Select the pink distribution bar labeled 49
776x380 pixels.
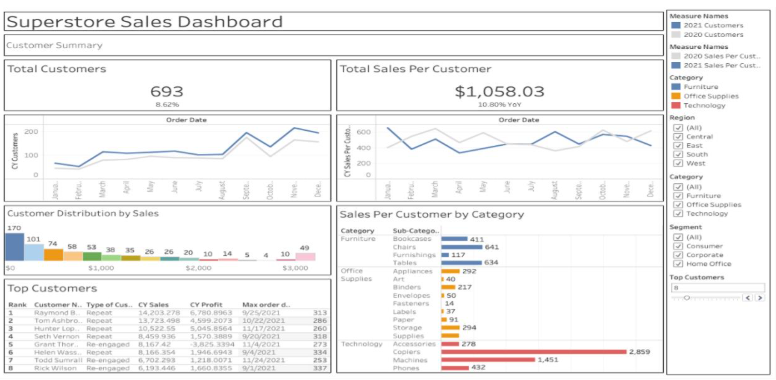click(305, 257)
